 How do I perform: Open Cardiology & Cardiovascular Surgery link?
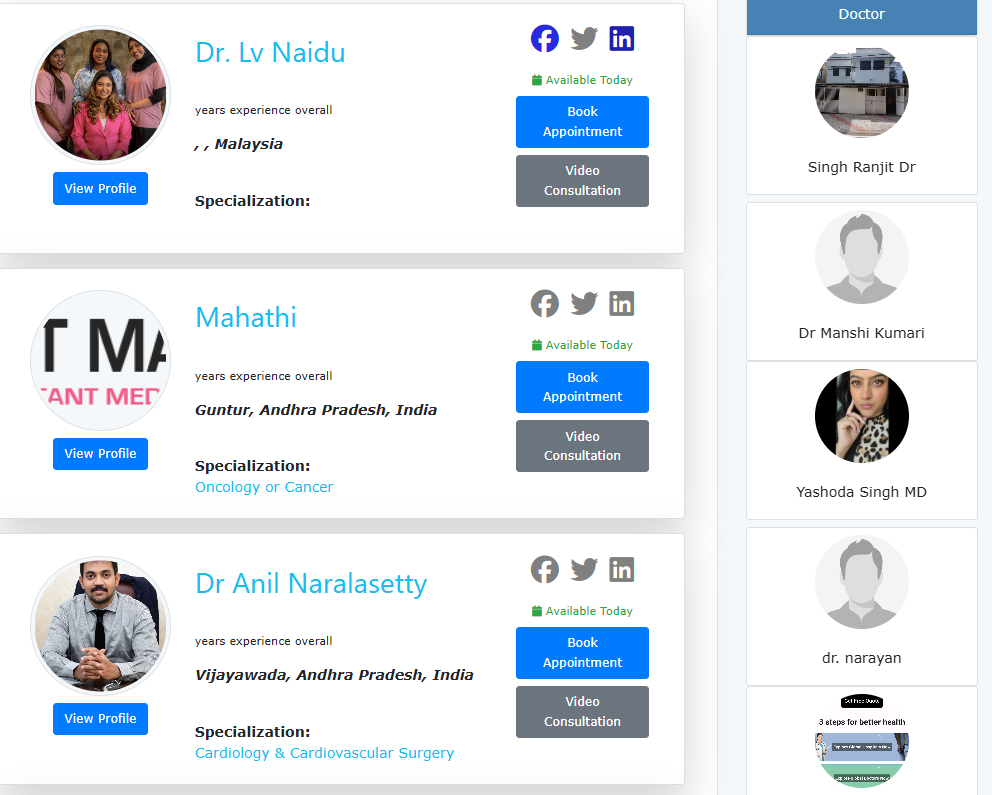(325, 753)
